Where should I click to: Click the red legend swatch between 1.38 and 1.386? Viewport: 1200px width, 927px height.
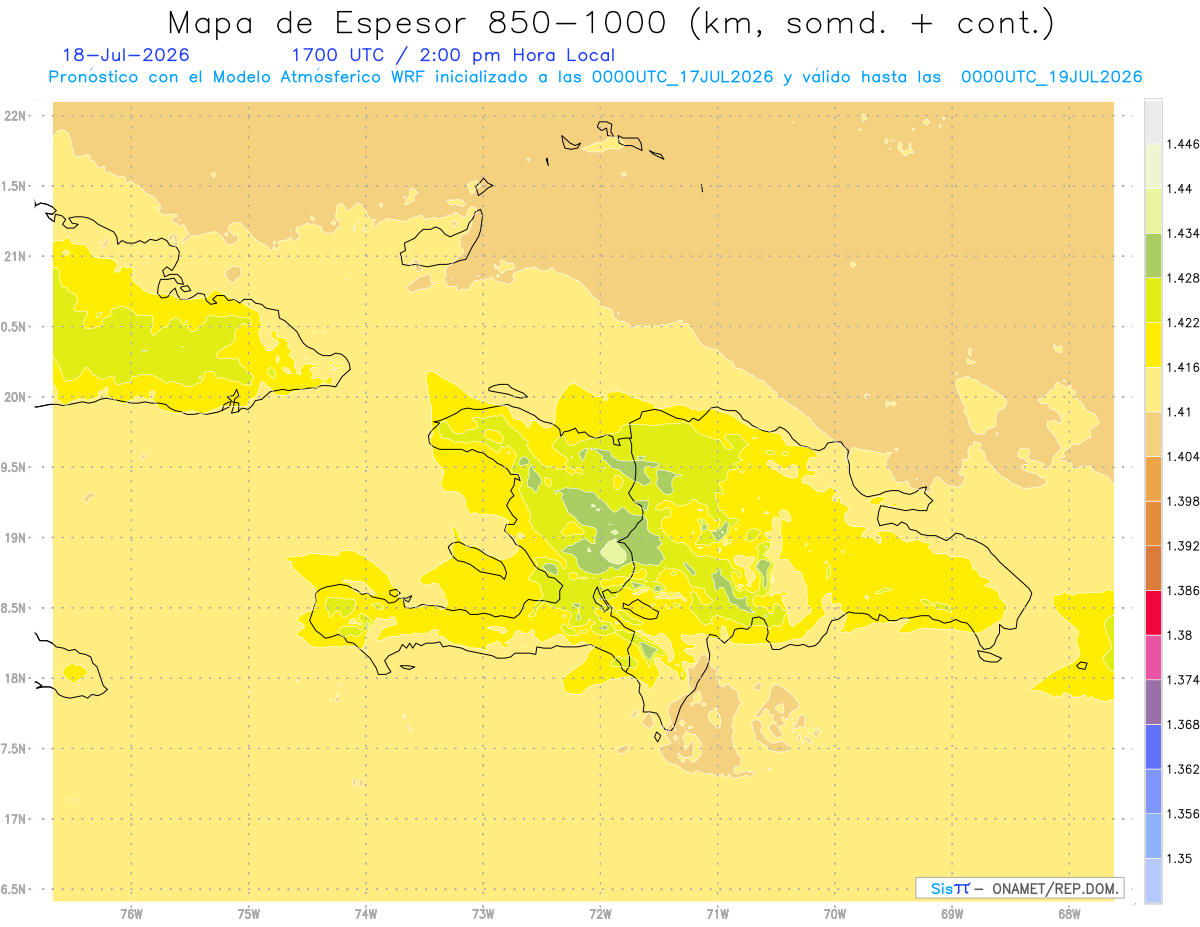coord(1153,612)
